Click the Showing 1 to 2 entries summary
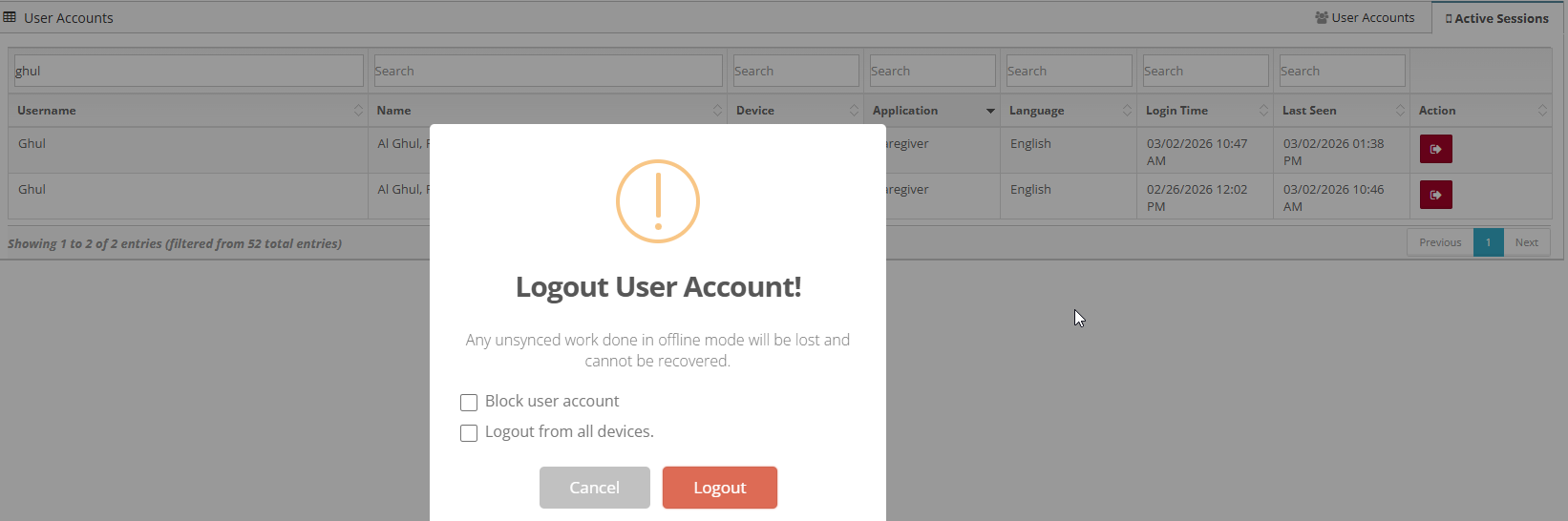 (175, 243)
